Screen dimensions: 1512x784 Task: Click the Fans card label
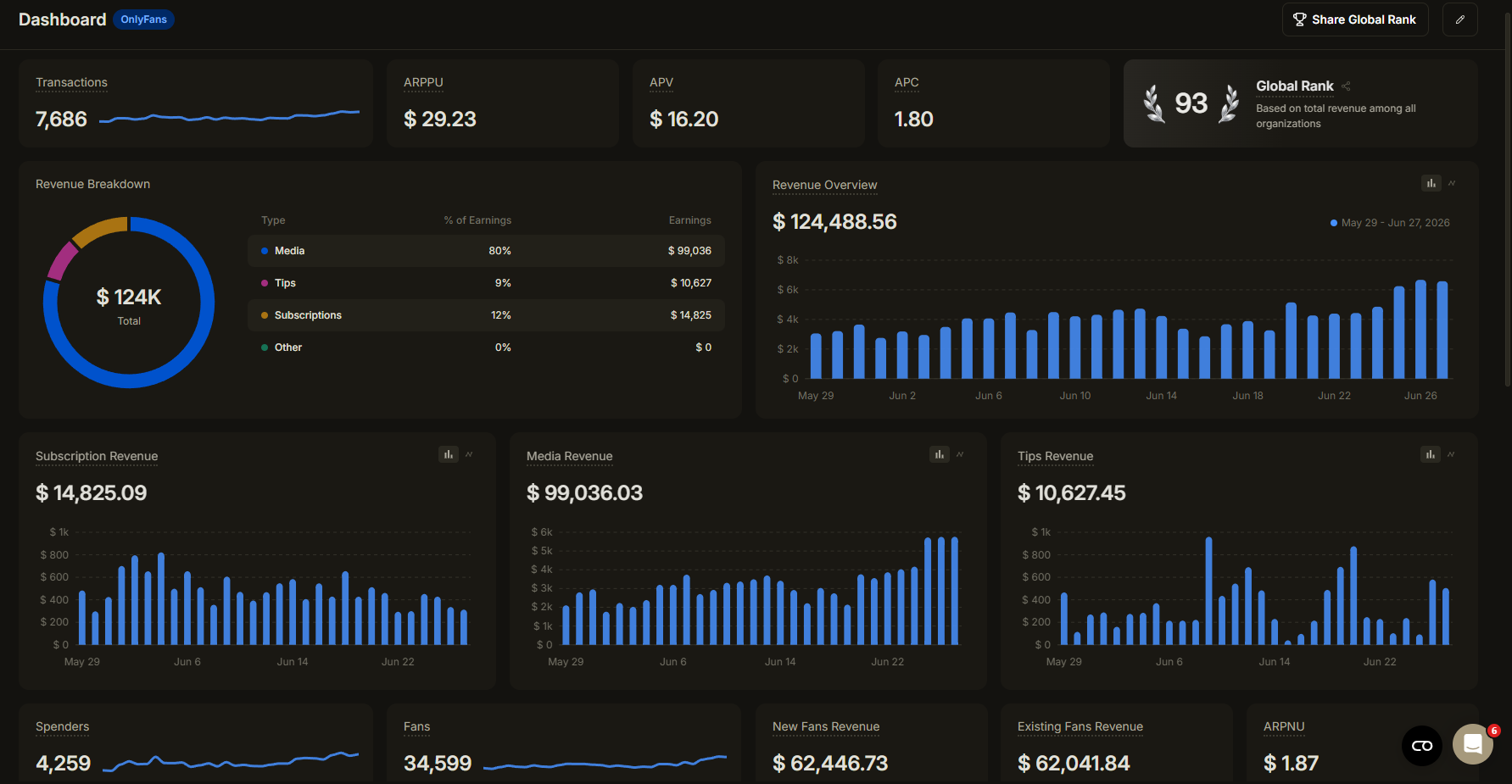pyautogui.click(x=416, y=726)
